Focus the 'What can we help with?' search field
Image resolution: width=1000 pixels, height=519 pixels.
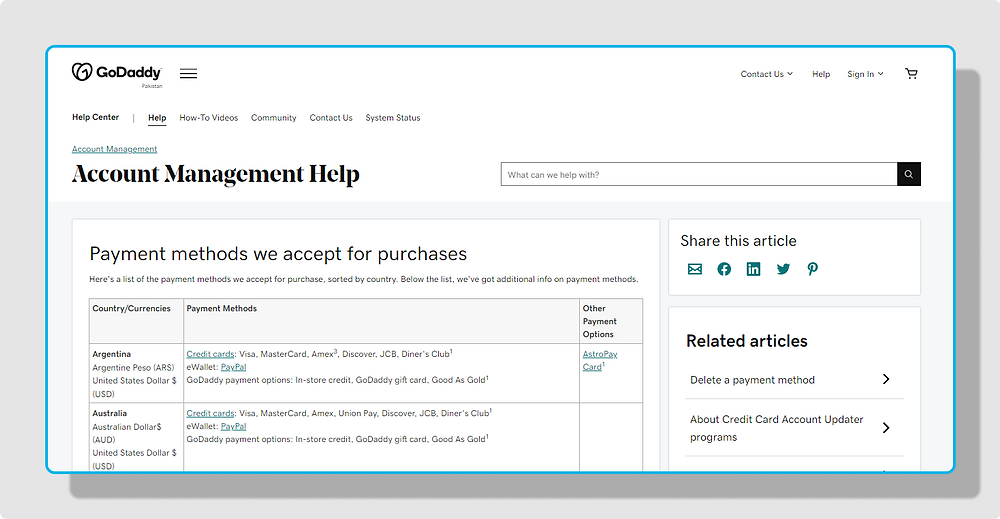click(x=699, y=174)
